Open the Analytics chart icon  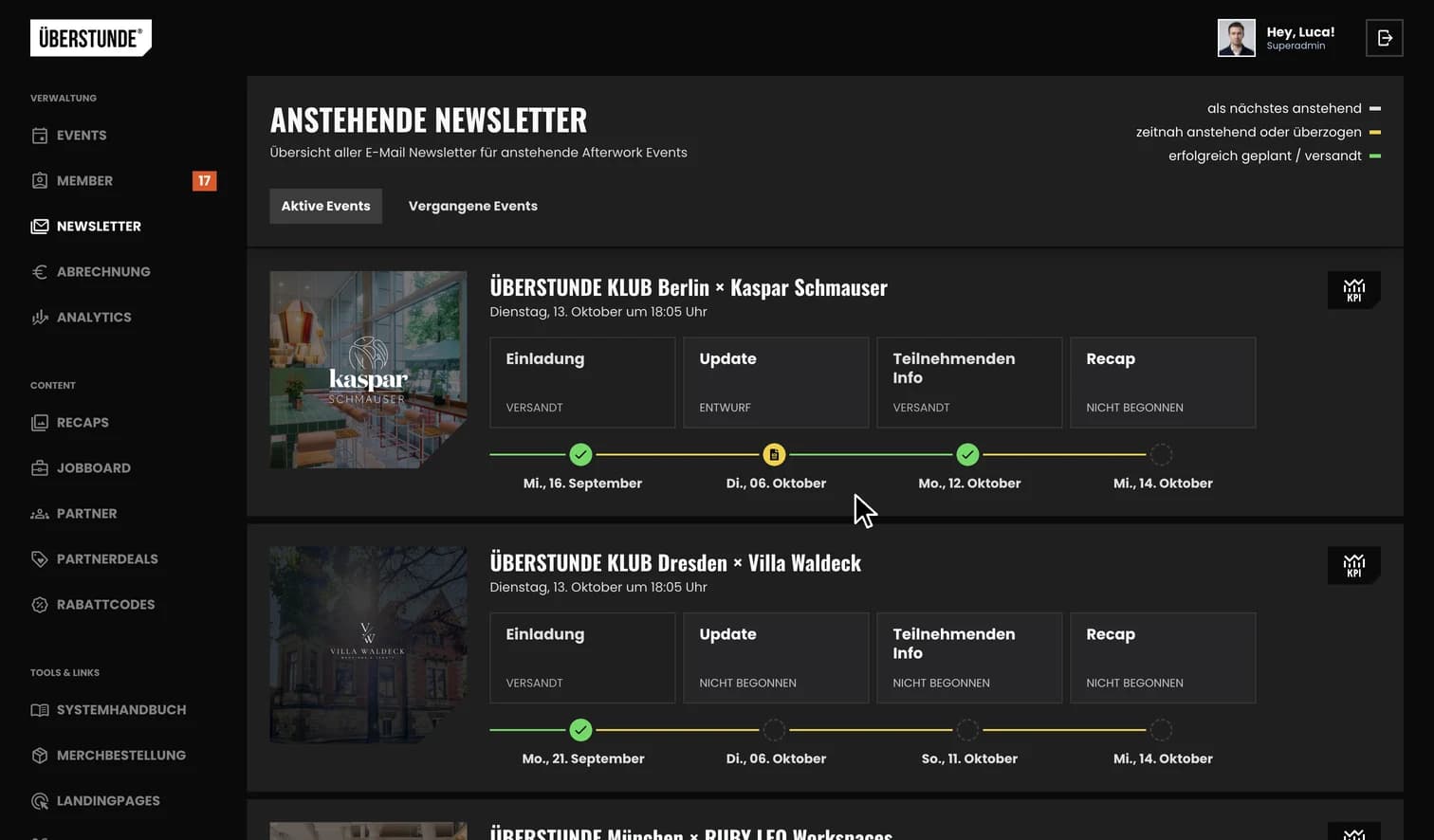click(x=40, y=318)
